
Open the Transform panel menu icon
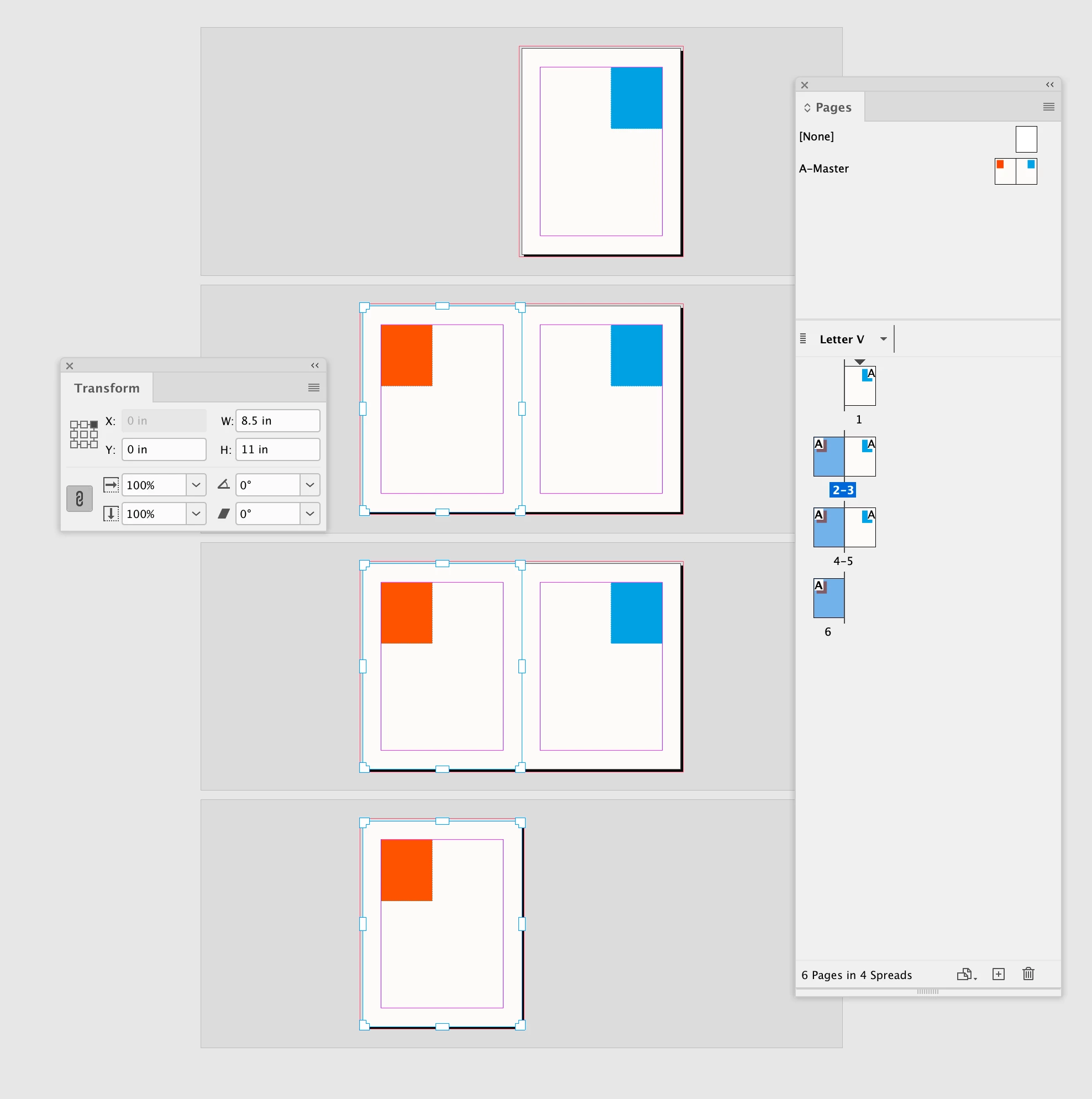point(313,388)
